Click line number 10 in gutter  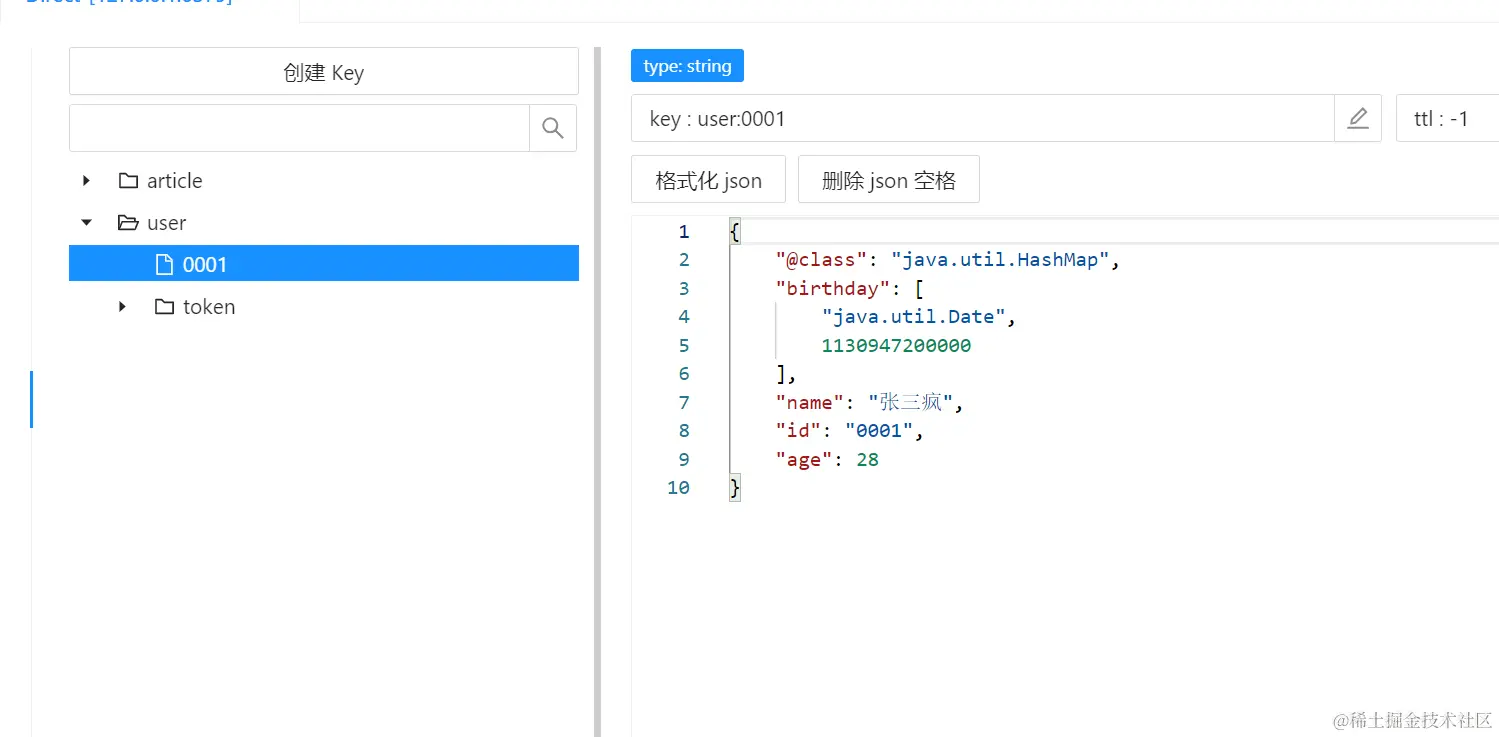[678, 488]
